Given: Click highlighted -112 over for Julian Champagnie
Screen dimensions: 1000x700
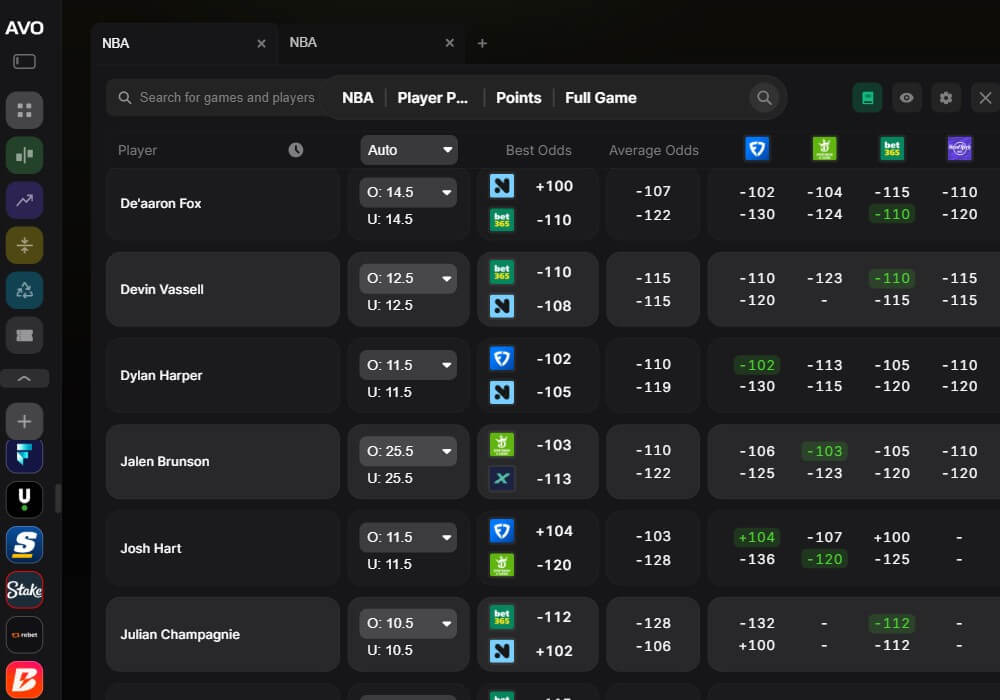Looking at the screenshot, I should pyautogui.click(x=892, y=623).
